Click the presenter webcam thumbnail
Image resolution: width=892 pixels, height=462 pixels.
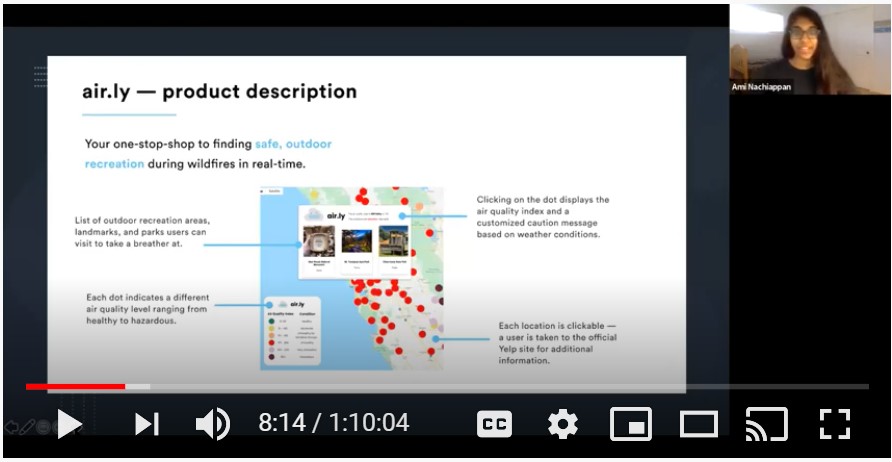point(810,49)
